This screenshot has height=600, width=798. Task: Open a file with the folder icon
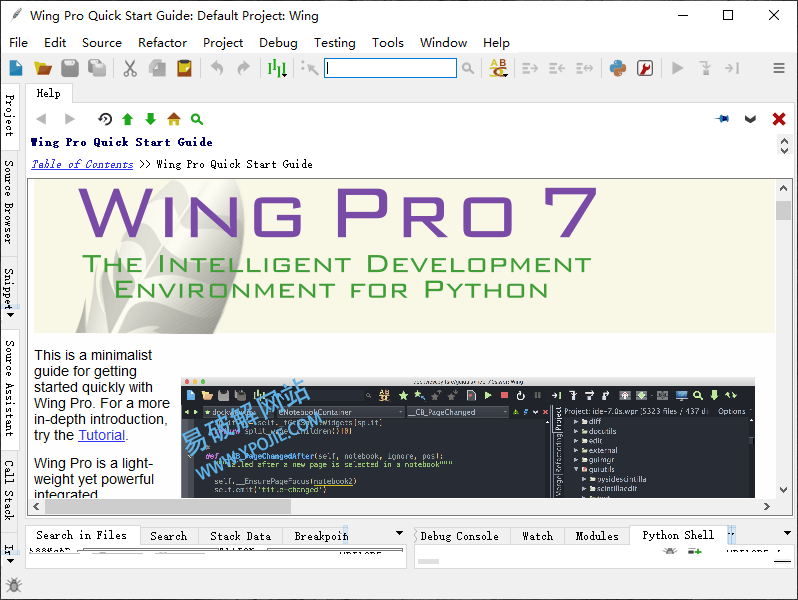[43, 68]
